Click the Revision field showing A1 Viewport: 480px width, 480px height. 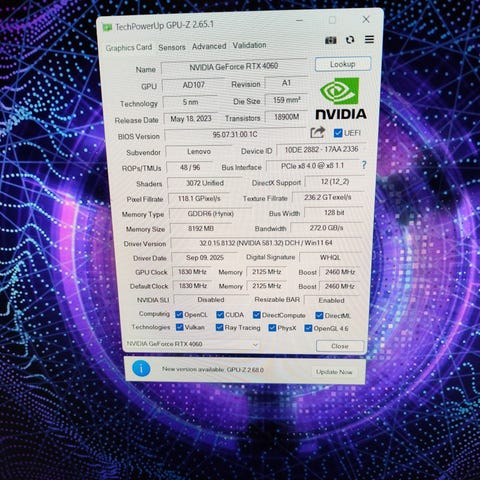point(286,83)
